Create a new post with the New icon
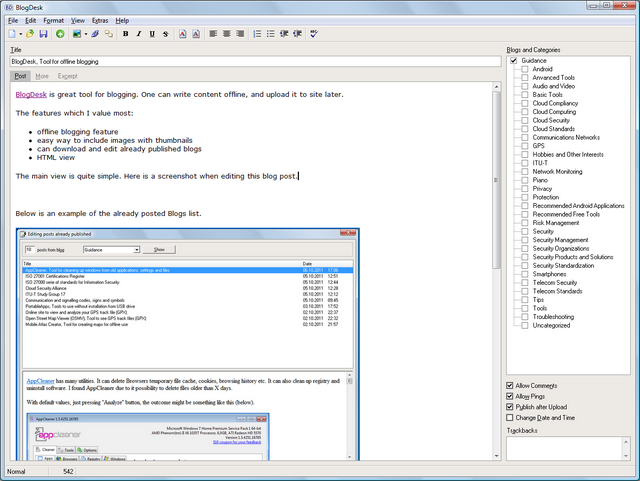The height and width of the screenshot is (481, 640). 12,34
